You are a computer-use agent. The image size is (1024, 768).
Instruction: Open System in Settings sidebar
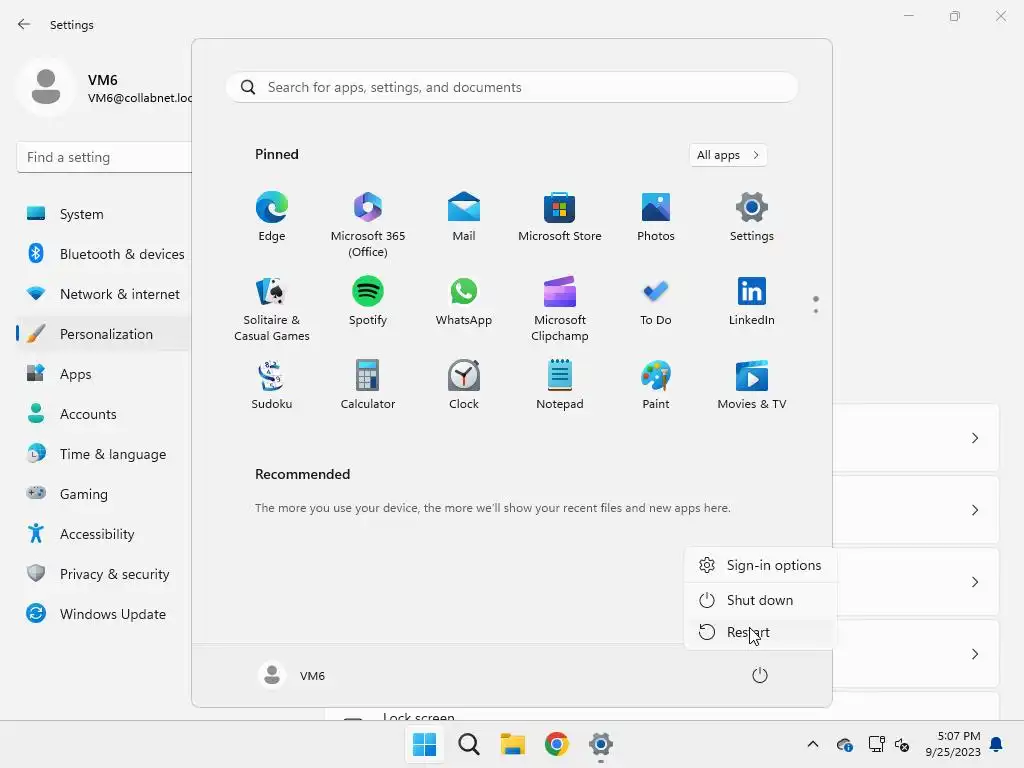104,214
